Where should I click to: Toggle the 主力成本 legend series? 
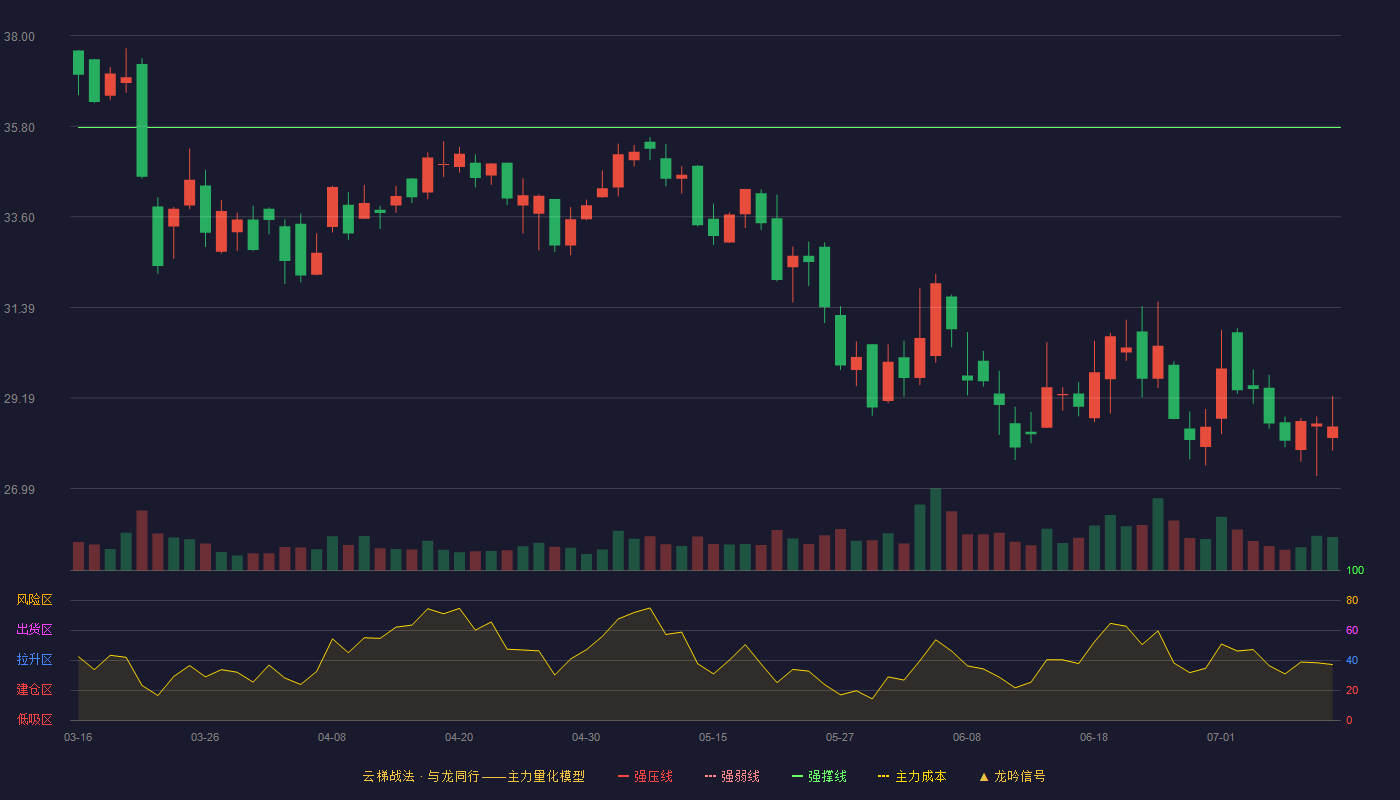tap(912, 776)
